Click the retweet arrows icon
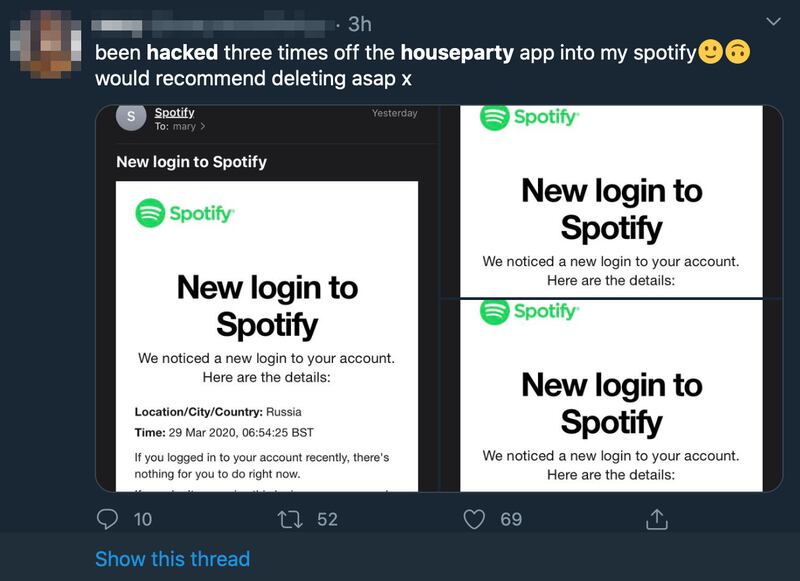800x581 pixels. 290,520
